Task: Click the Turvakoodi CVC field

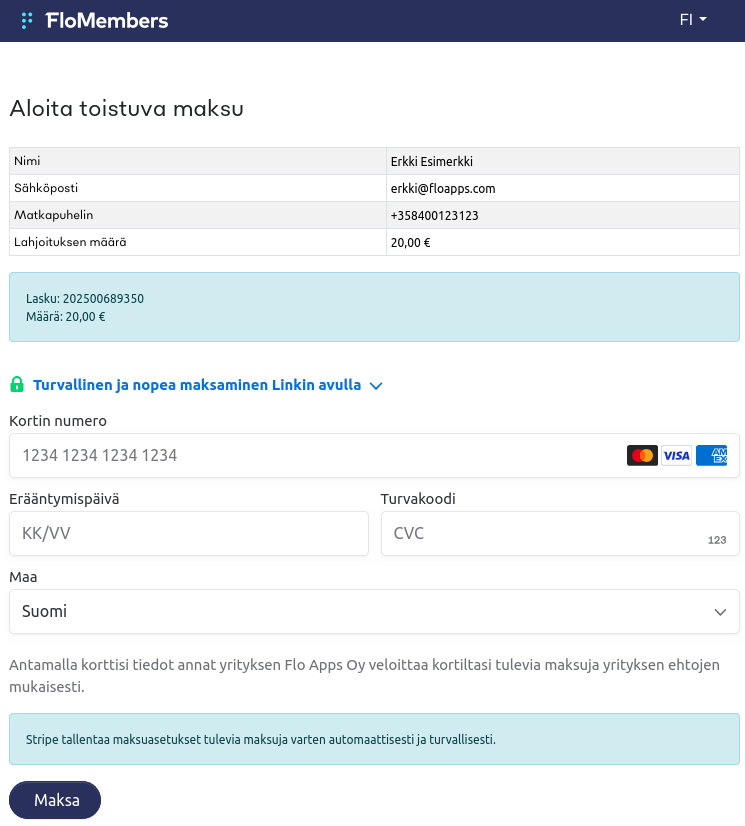Action: tap(540, 534)
